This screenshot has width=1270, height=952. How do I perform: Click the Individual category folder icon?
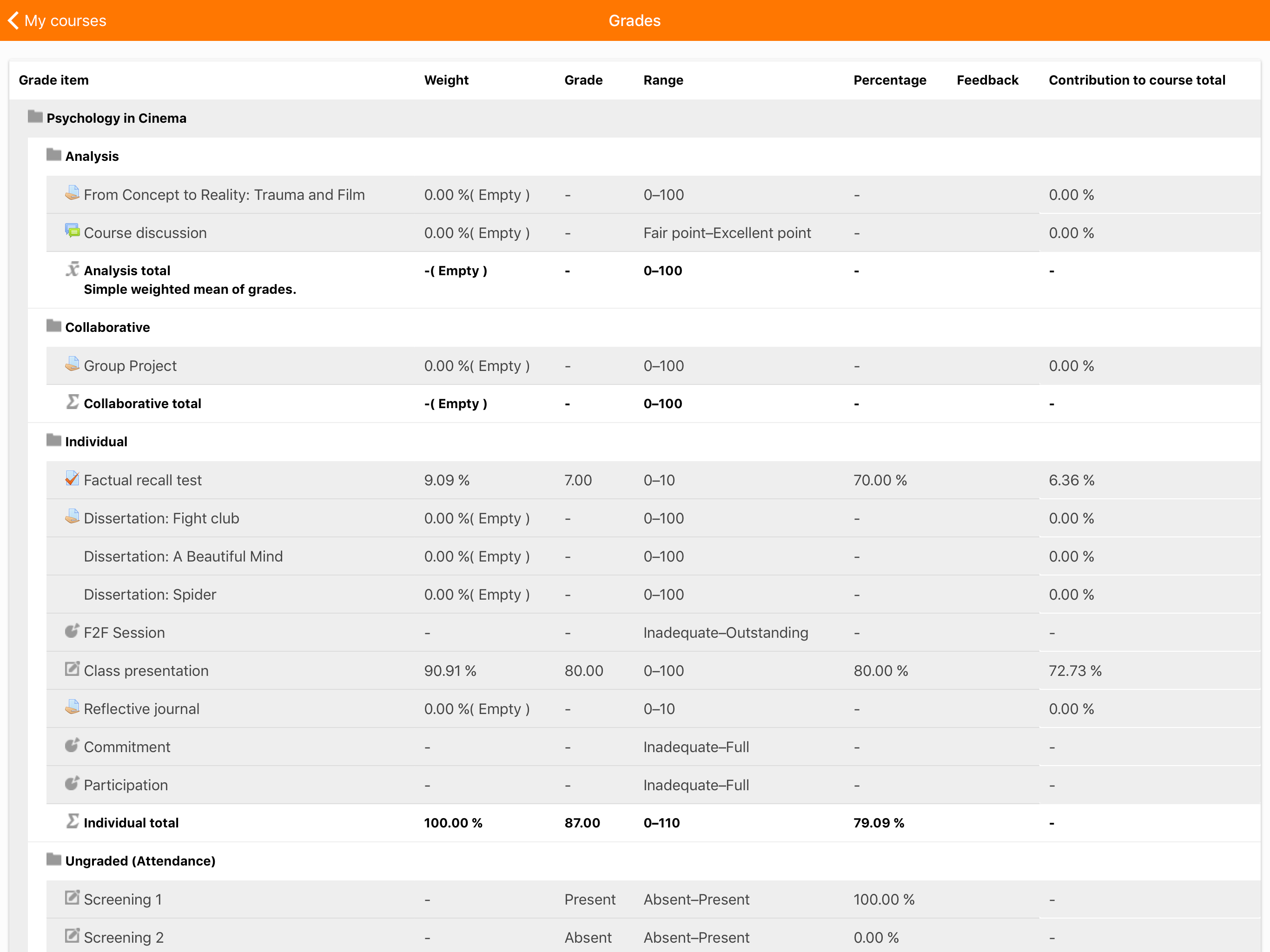(x=54, y=440)
